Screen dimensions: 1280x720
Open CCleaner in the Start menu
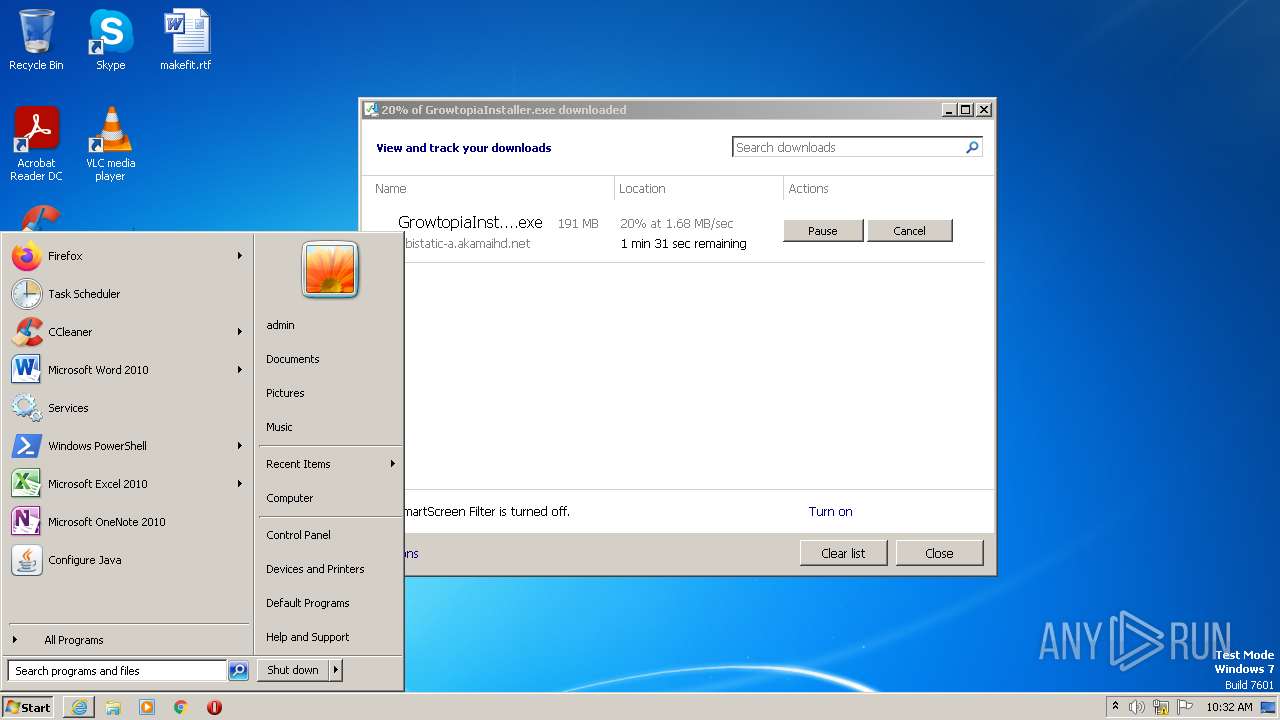(127, 332)
